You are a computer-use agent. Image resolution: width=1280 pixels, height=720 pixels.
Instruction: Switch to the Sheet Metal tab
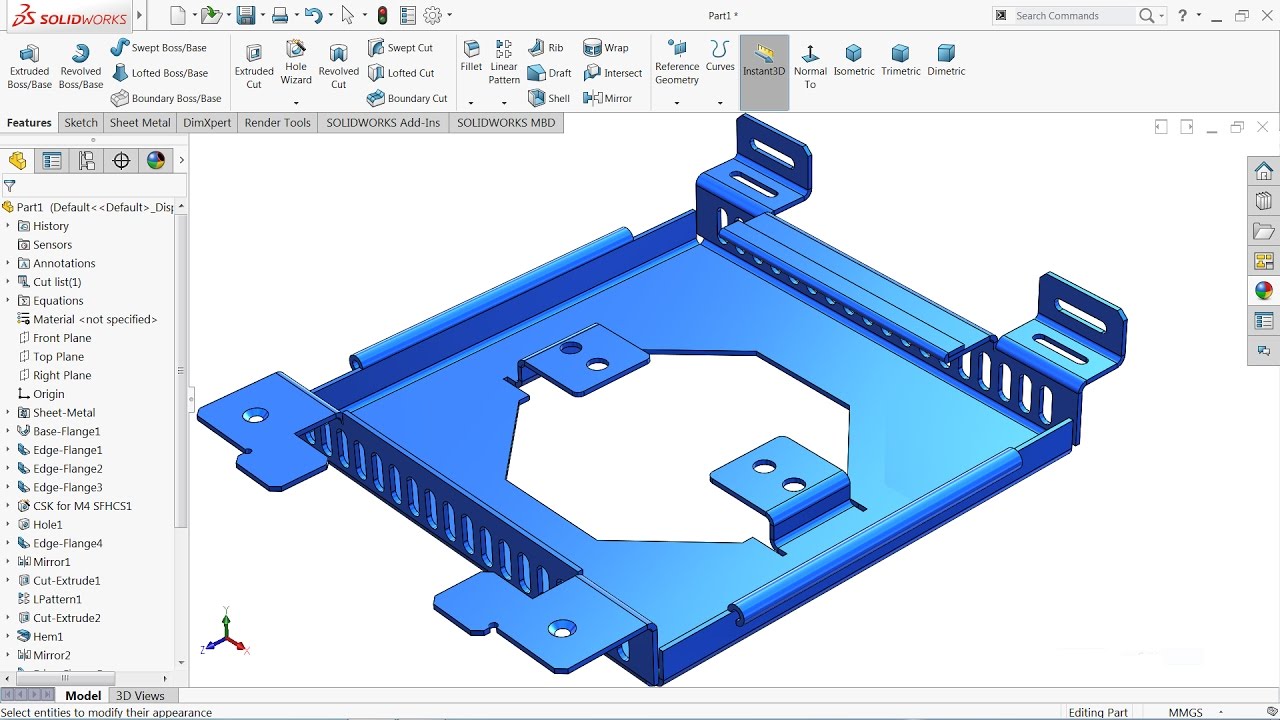click(139, 122)
